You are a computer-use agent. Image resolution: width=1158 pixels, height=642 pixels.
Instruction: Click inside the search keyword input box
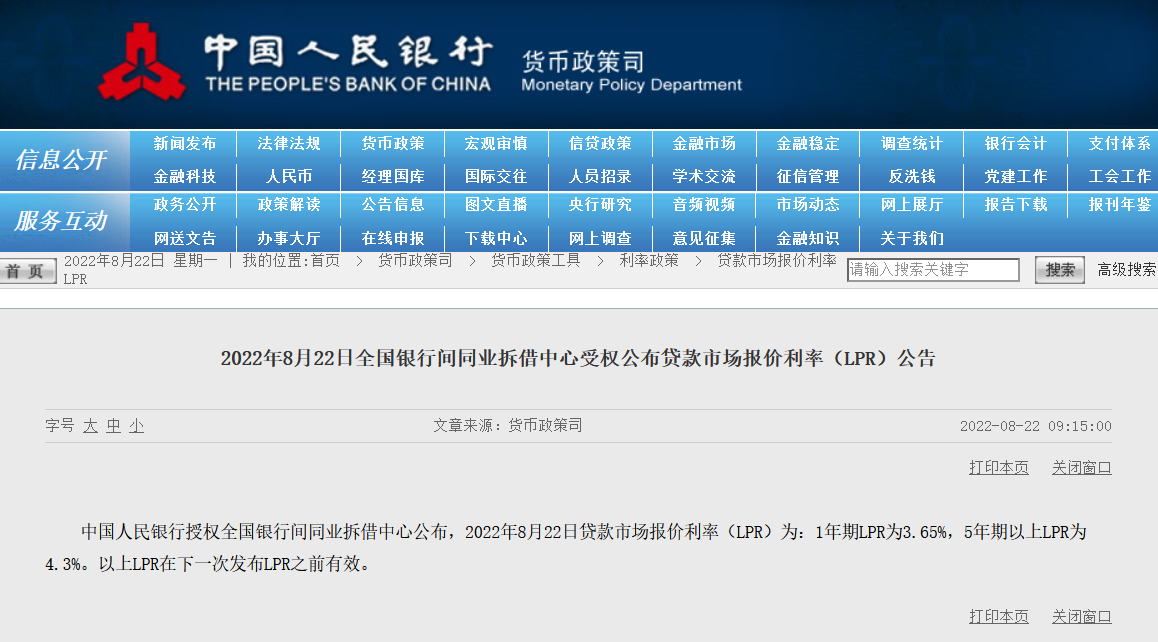930,269
